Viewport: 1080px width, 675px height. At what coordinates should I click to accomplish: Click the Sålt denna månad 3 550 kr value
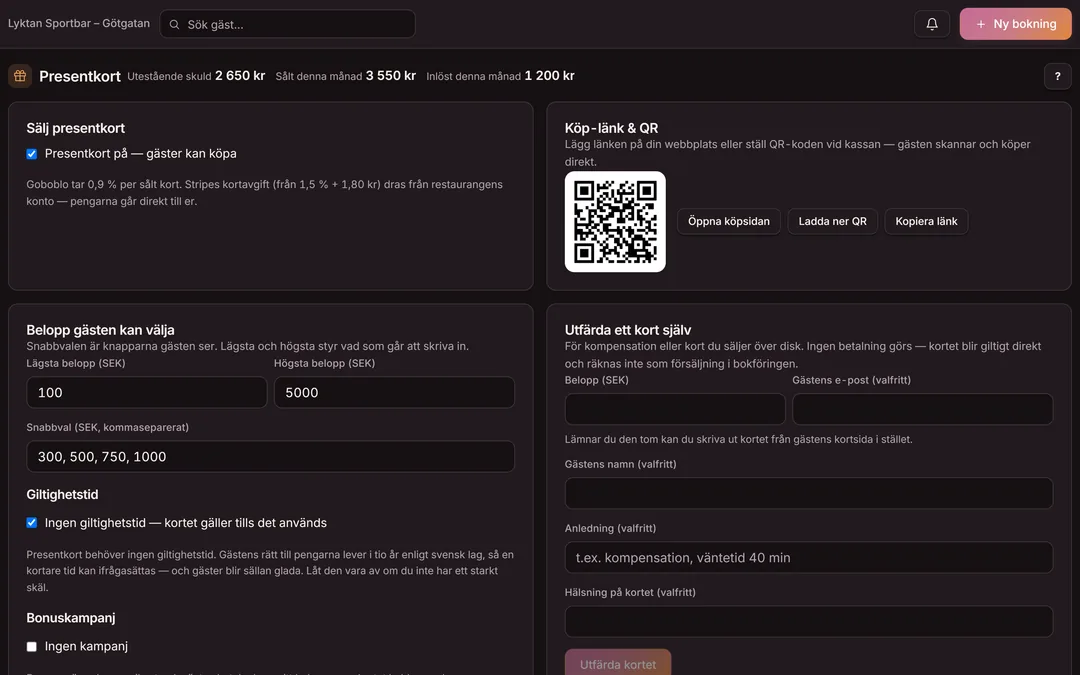pyautogui.click(x=391, y=76)
